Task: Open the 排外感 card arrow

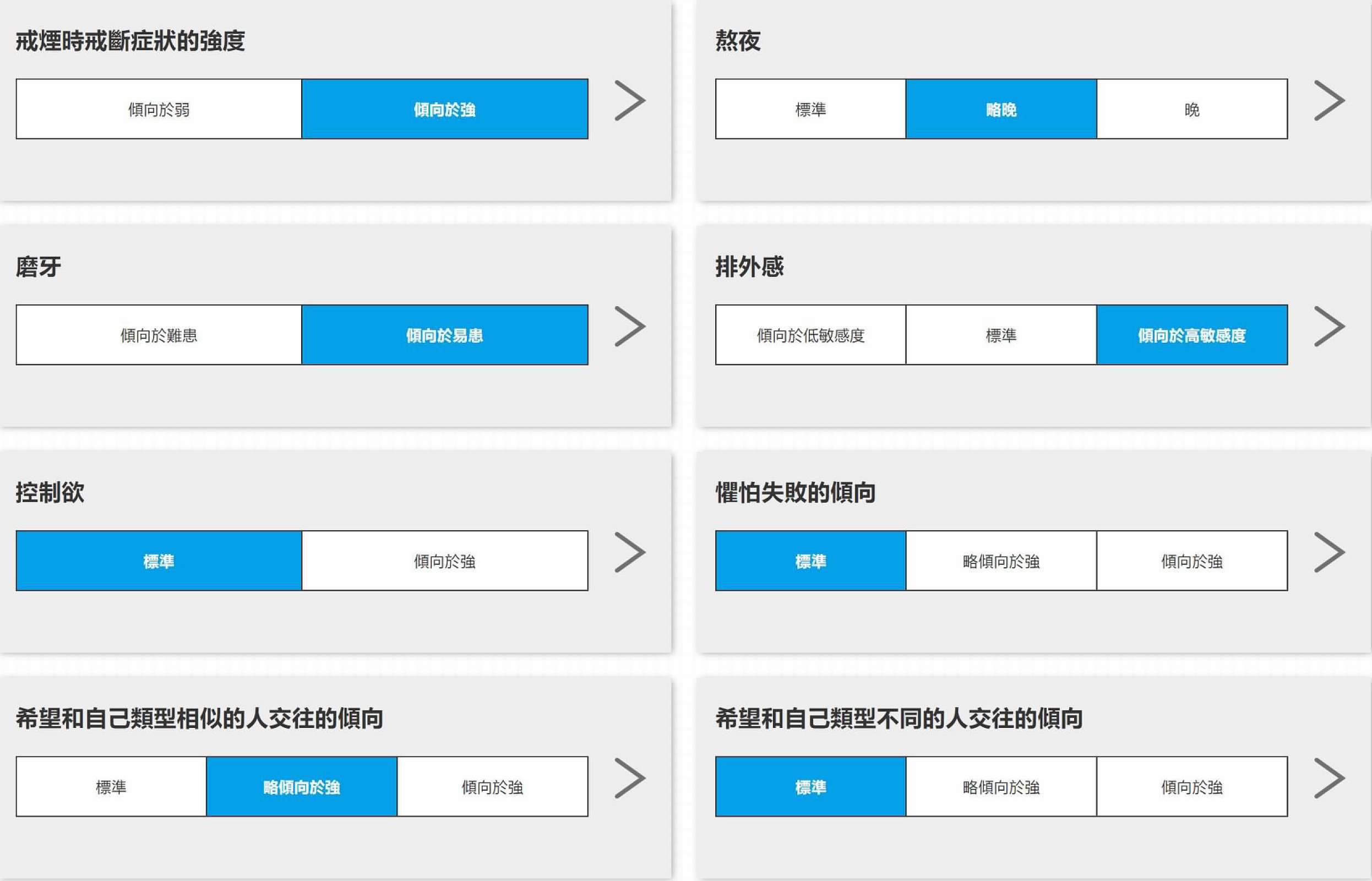Action: 1330,327
